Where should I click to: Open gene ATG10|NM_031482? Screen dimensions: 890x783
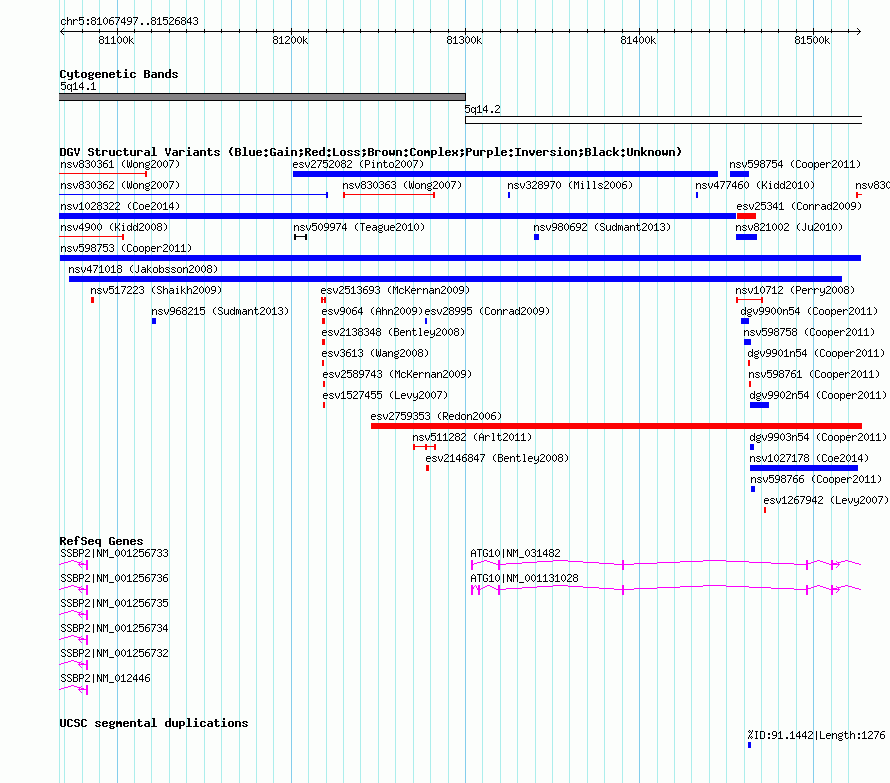(x=515, y=553)
